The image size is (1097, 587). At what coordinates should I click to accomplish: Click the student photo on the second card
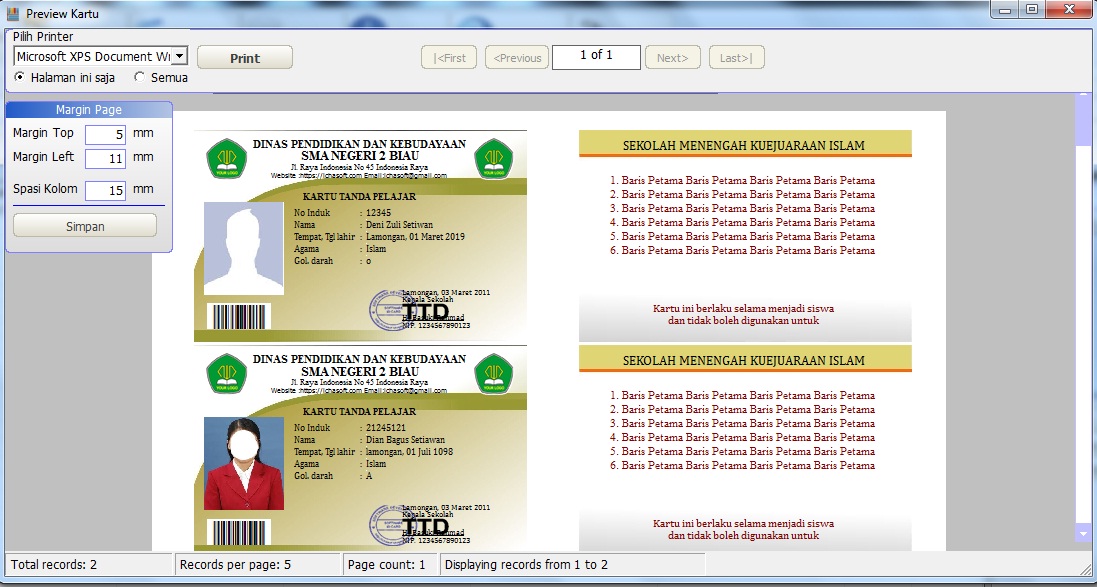coord(243,463)
